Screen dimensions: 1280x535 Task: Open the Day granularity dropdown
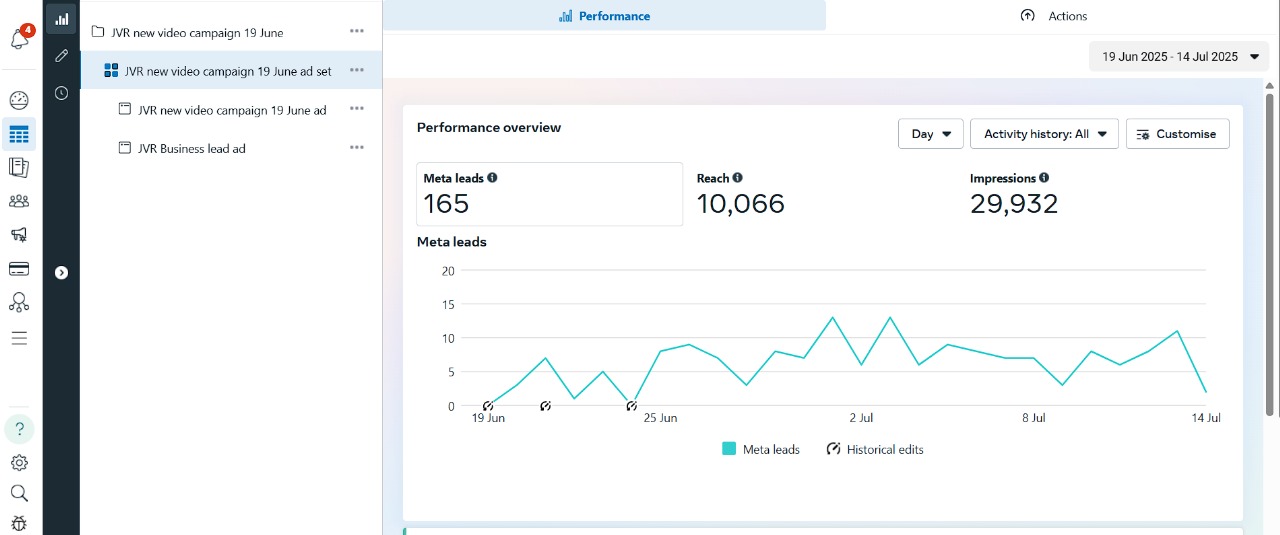click(931, 134)
